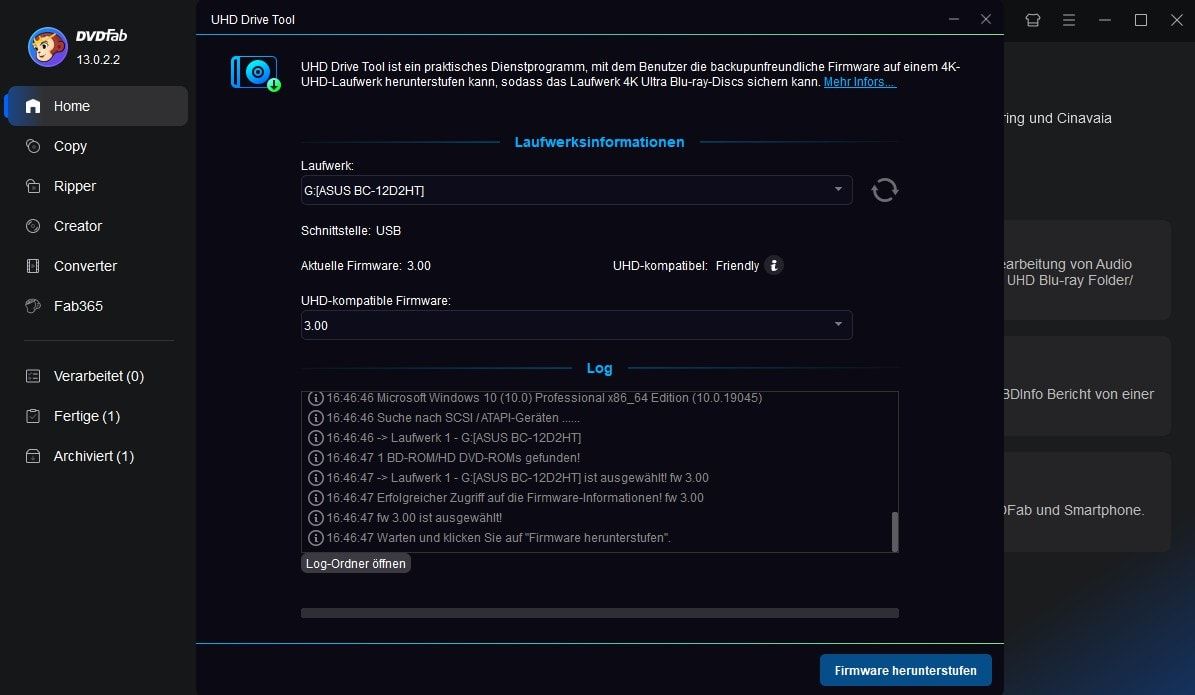This screenshot has width=1195, height=695.
Task: Click the Log-Ordner öffnen button
Action: tap(356, 563)
